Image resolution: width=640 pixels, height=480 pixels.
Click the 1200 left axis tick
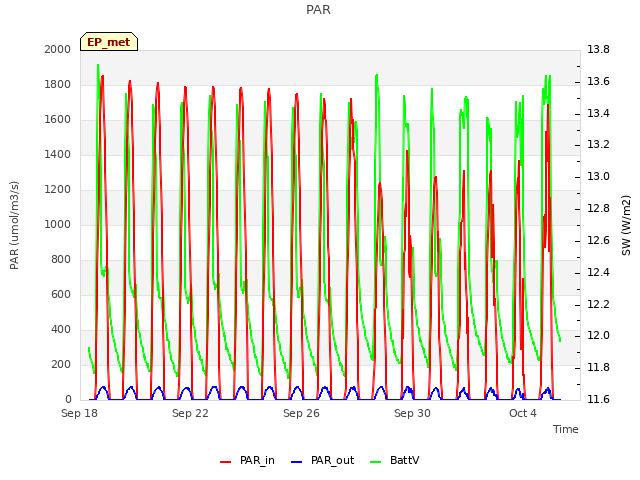pyautogui.click(x=58, y=189)
